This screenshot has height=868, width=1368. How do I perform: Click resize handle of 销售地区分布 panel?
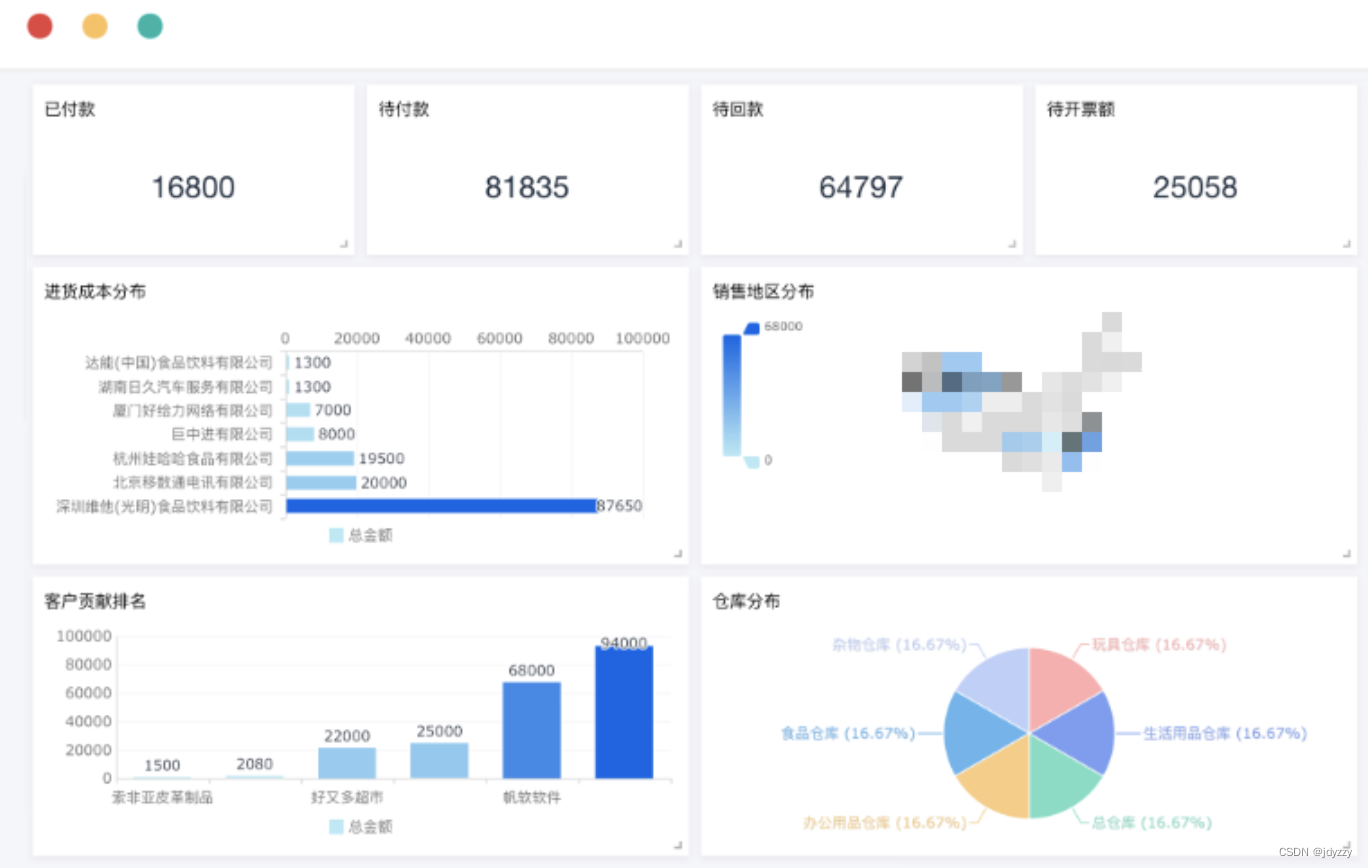pyautogui.click(x=1346, y=553)
